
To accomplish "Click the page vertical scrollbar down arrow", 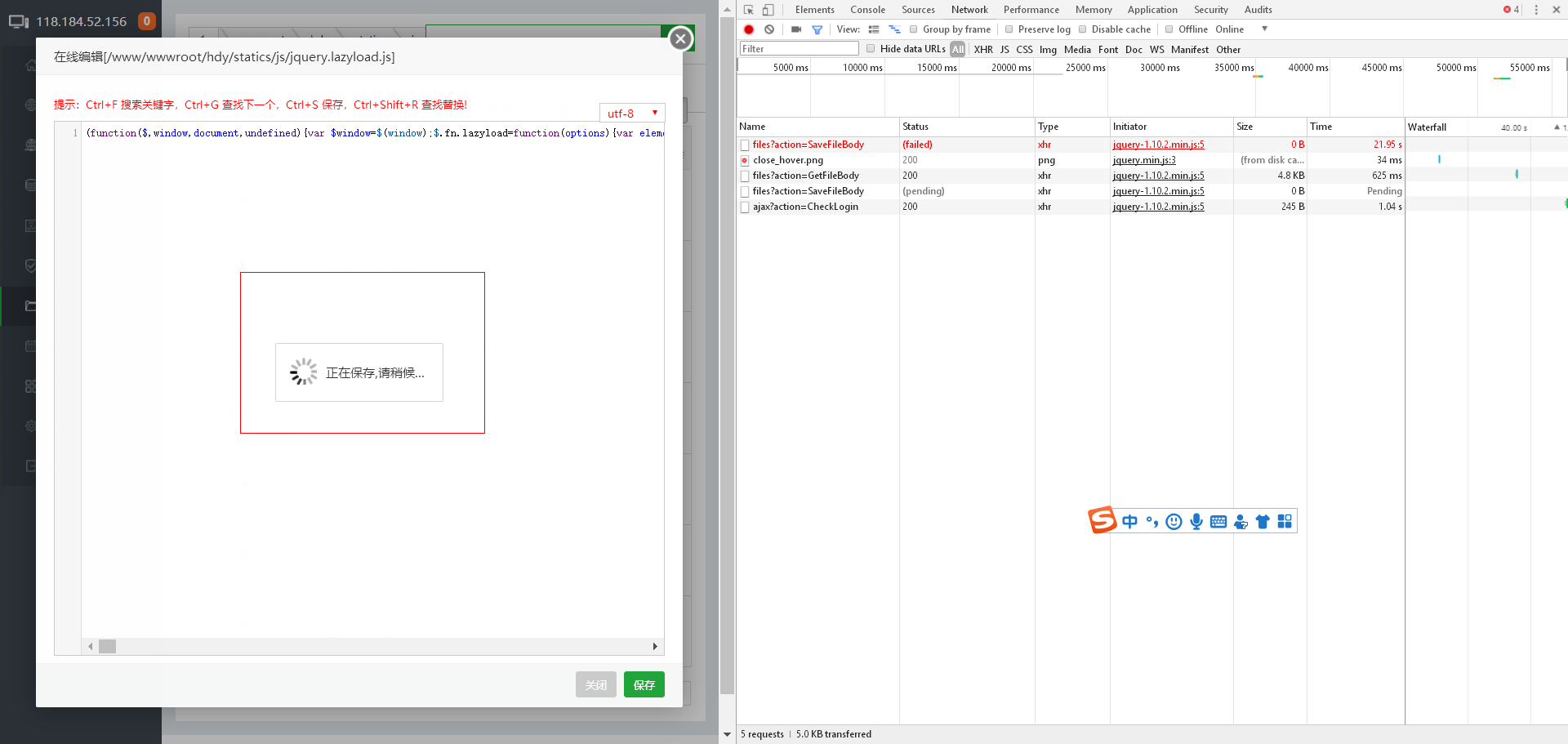I will 727,734.
